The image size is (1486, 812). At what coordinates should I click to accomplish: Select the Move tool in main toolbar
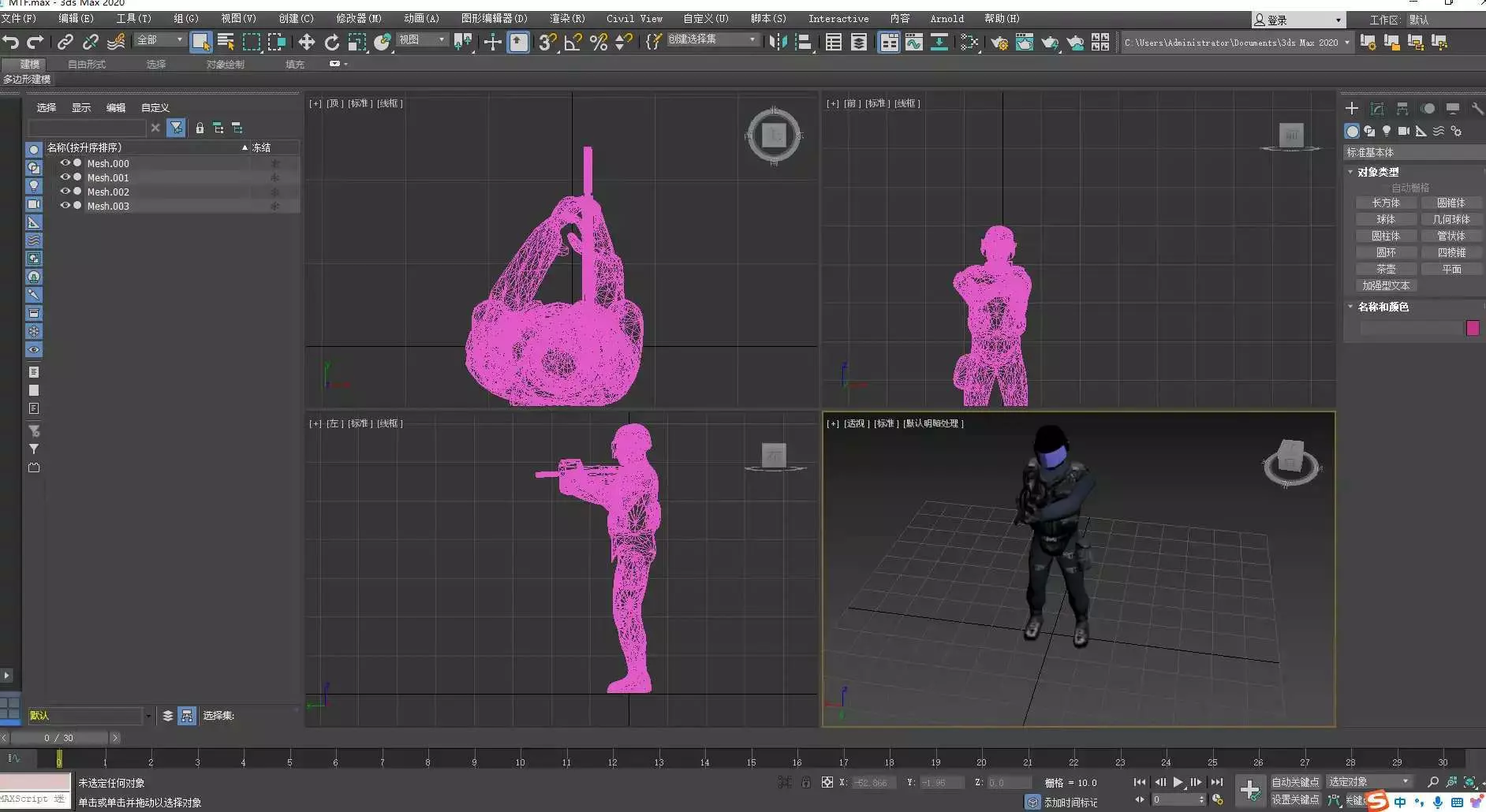pyautogui.click(x=306, y=43)
